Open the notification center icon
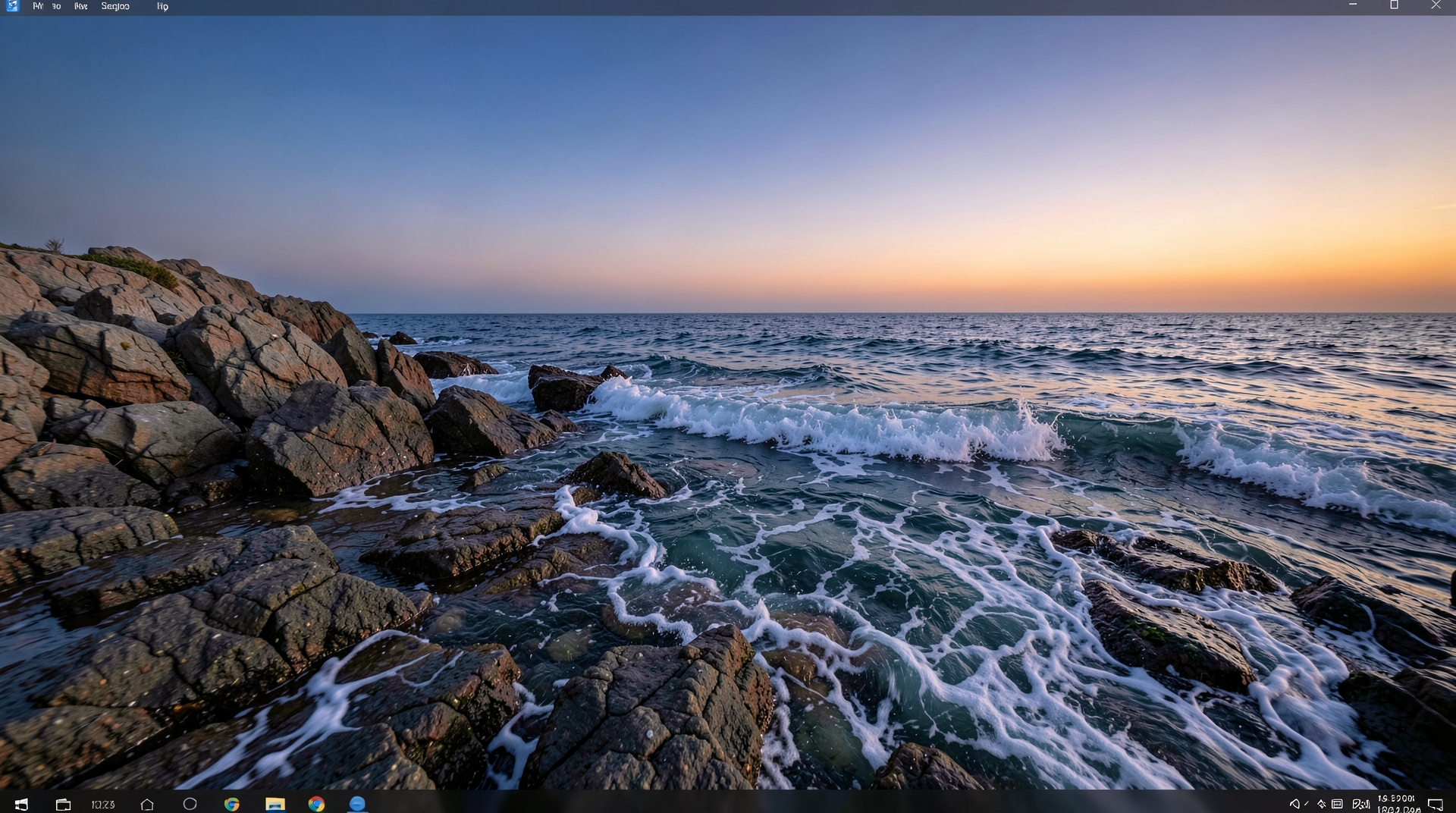This screenshot has height=813, width=1456. [1435, 805]
